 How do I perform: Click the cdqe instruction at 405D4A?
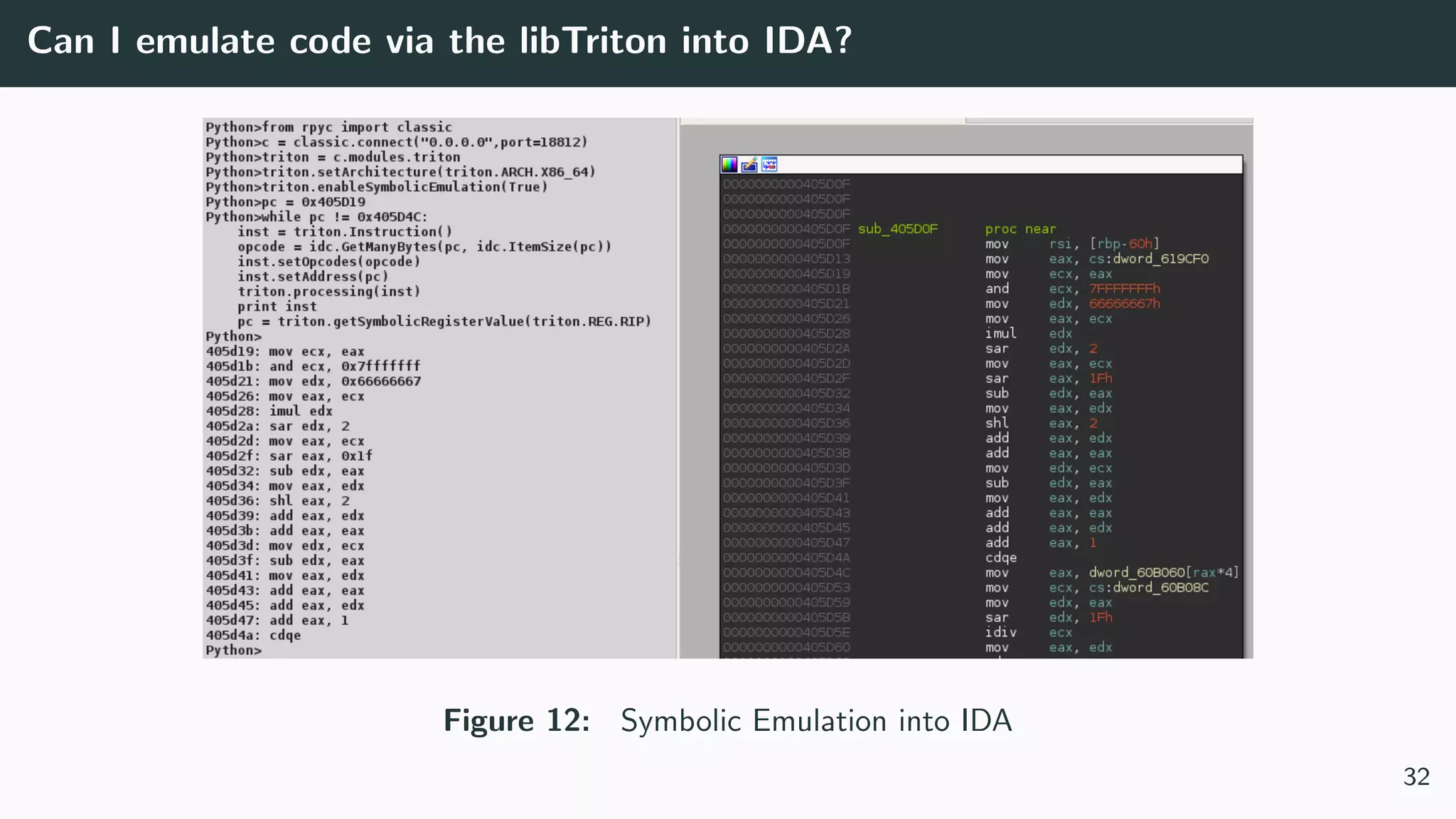(1001, 557)
